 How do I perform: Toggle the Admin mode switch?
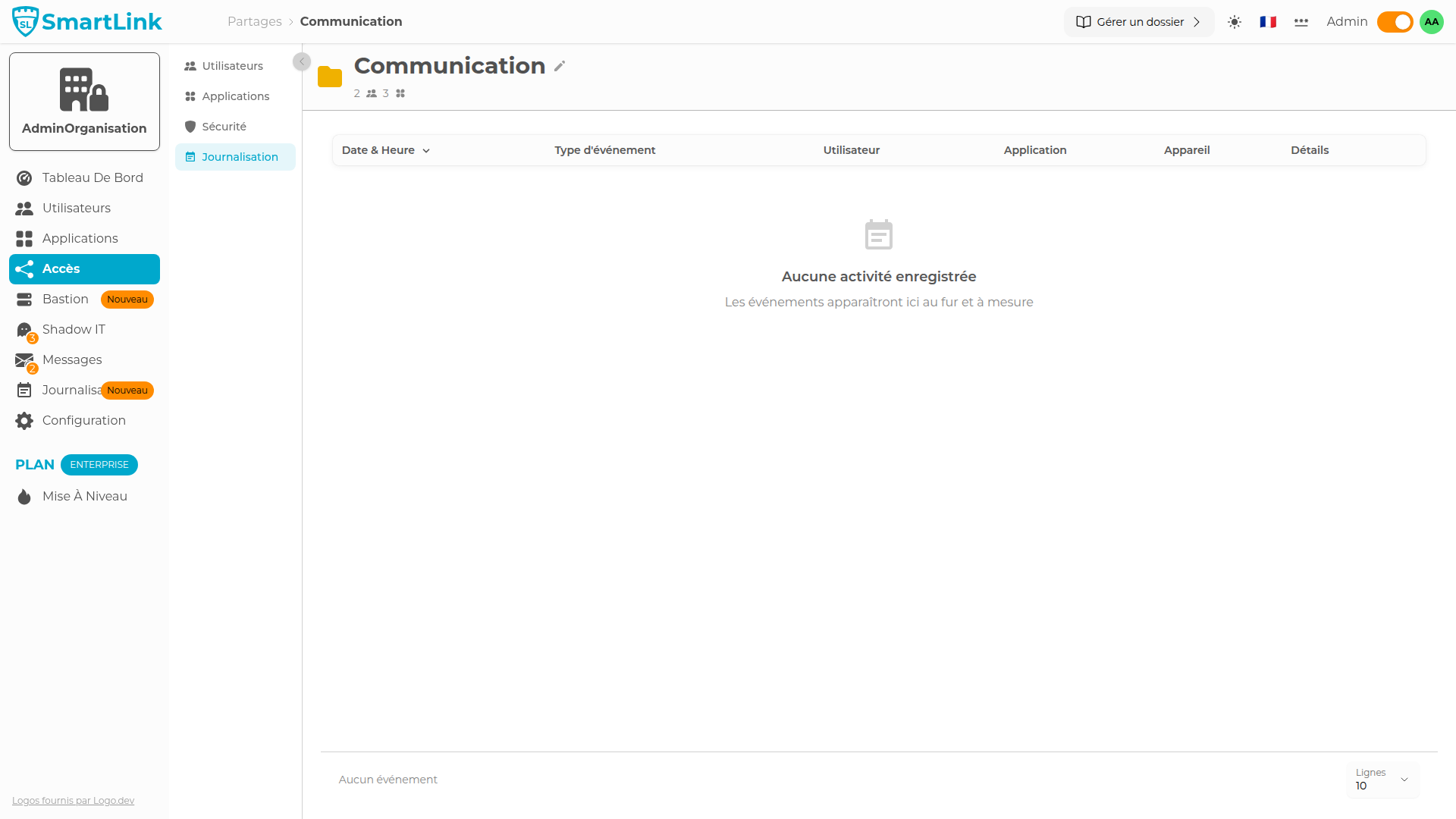[1395, 22]
